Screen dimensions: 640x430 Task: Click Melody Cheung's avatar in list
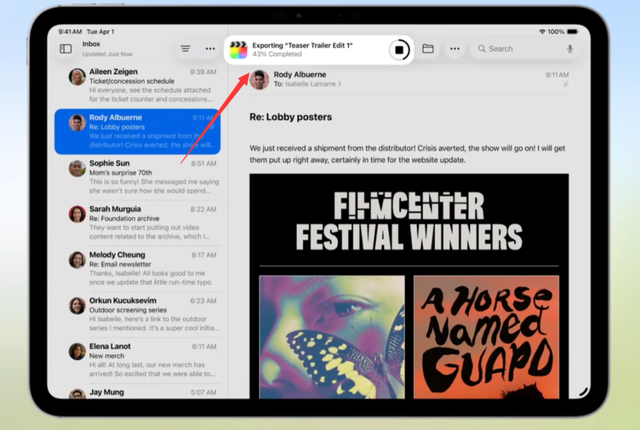click(x=77, y=260)
